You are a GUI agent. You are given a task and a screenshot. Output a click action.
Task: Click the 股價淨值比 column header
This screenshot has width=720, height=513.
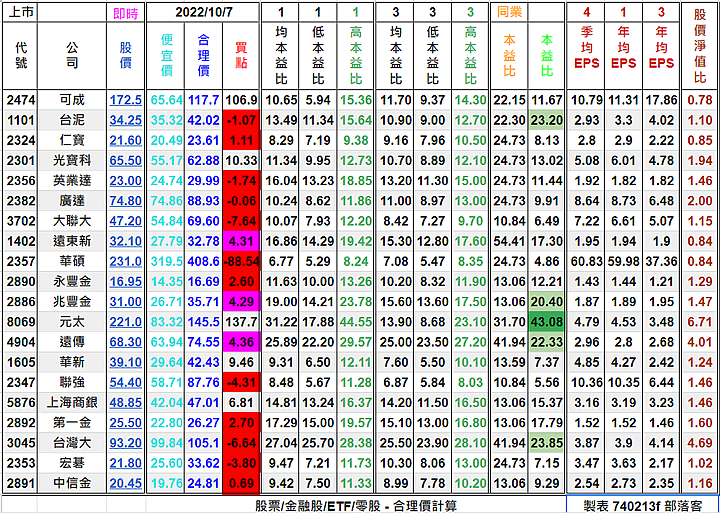(700, 46)
